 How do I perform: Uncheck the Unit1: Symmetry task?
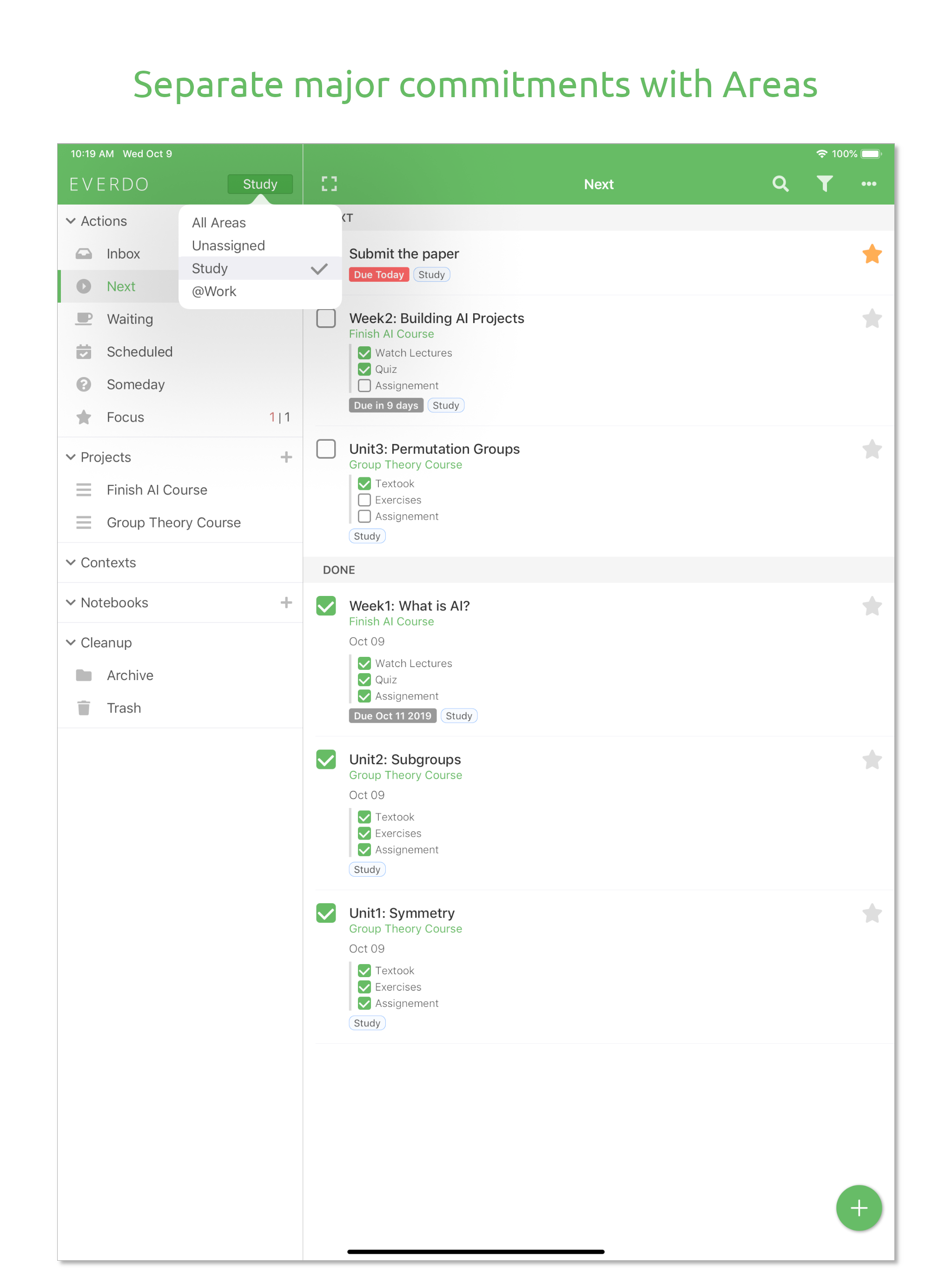click(326, 913)
